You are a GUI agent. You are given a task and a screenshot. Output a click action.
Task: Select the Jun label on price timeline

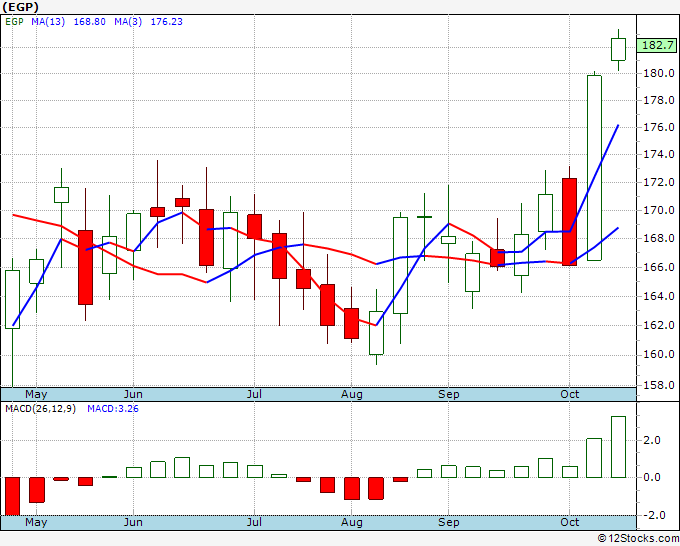[133, 394]
